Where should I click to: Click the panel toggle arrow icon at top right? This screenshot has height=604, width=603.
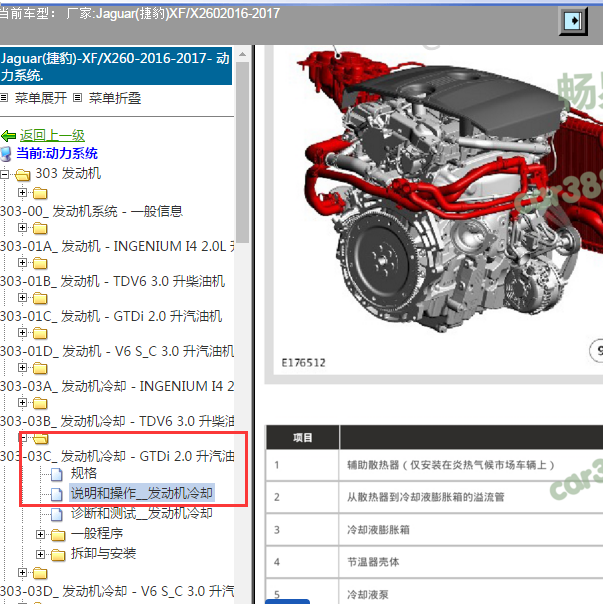pos(573,21)
